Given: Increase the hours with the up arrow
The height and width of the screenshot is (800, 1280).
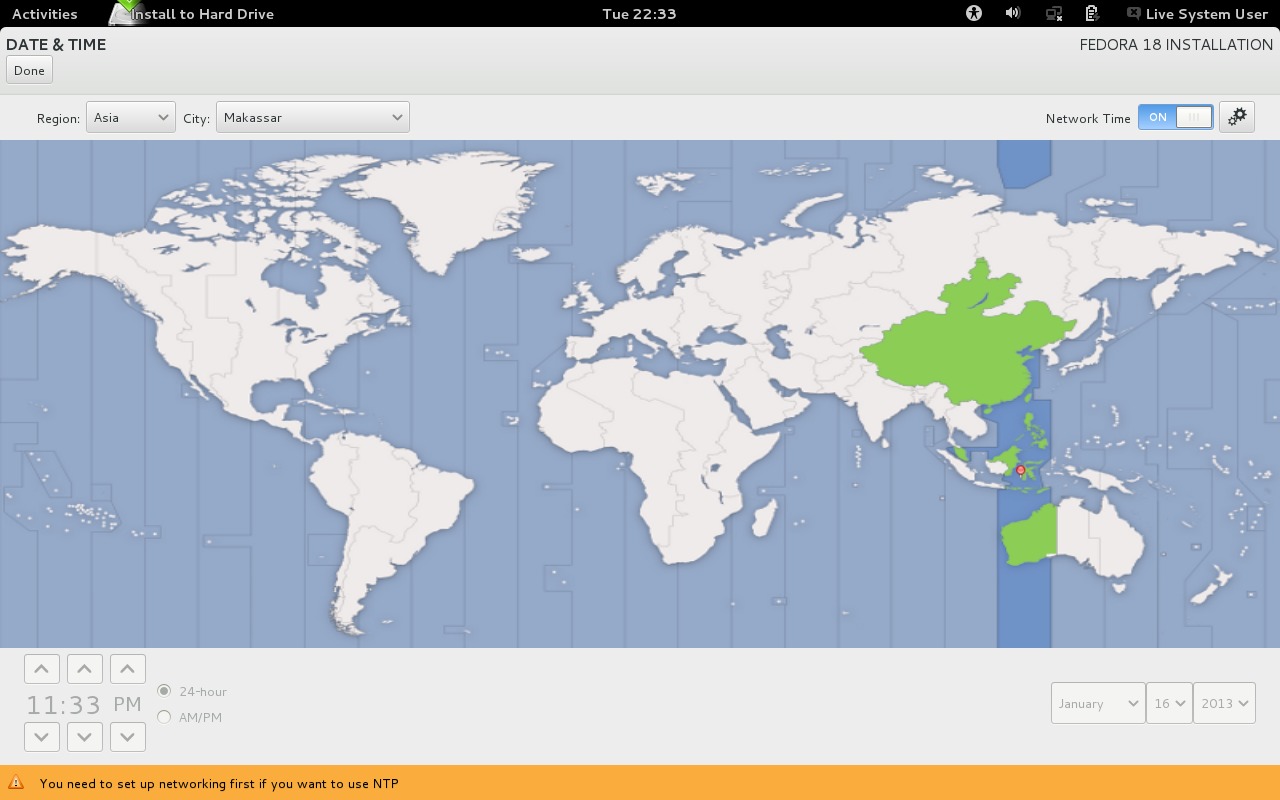Looking at the screenshot, I should click(x=41, y=669).
